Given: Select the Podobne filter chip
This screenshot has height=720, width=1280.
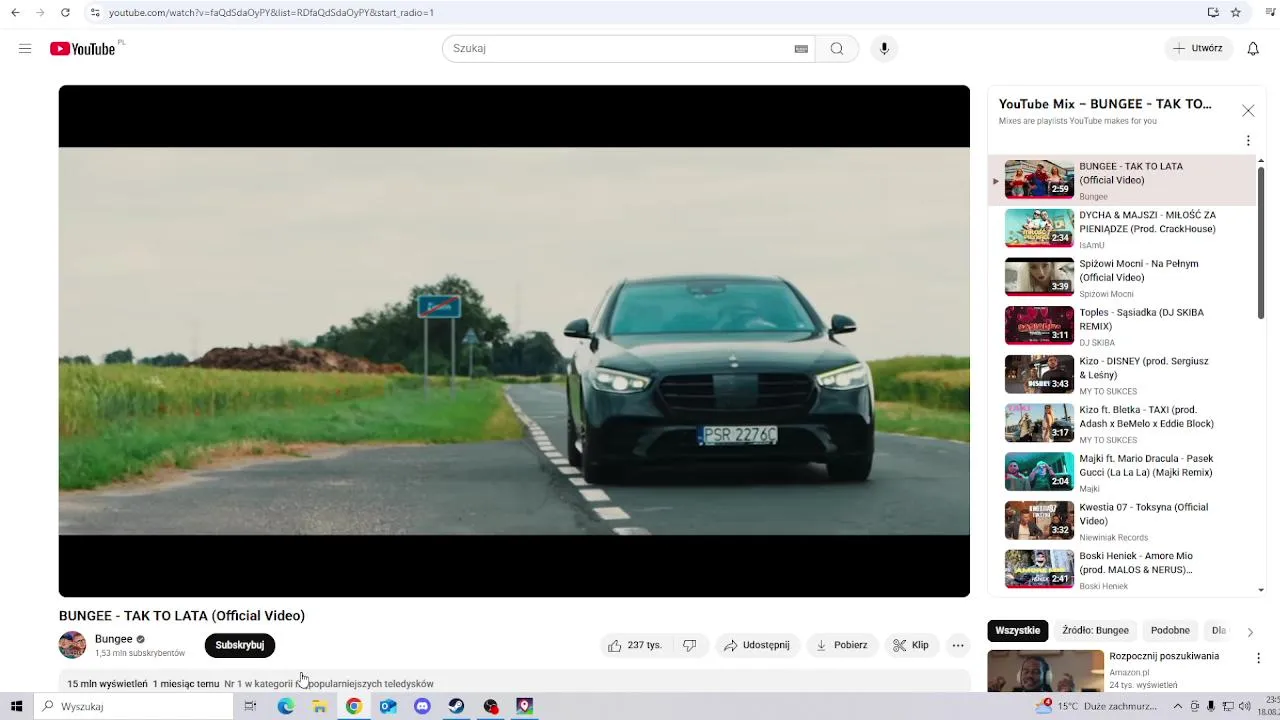Looking at the screenshot, I should [x=1170, y=631].
